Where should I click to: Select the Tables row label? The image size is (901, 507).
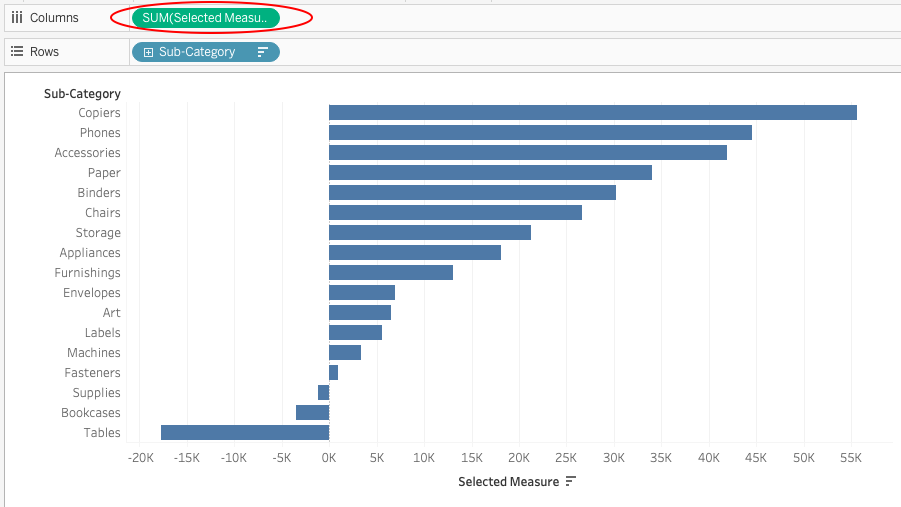tap(102, 433)
